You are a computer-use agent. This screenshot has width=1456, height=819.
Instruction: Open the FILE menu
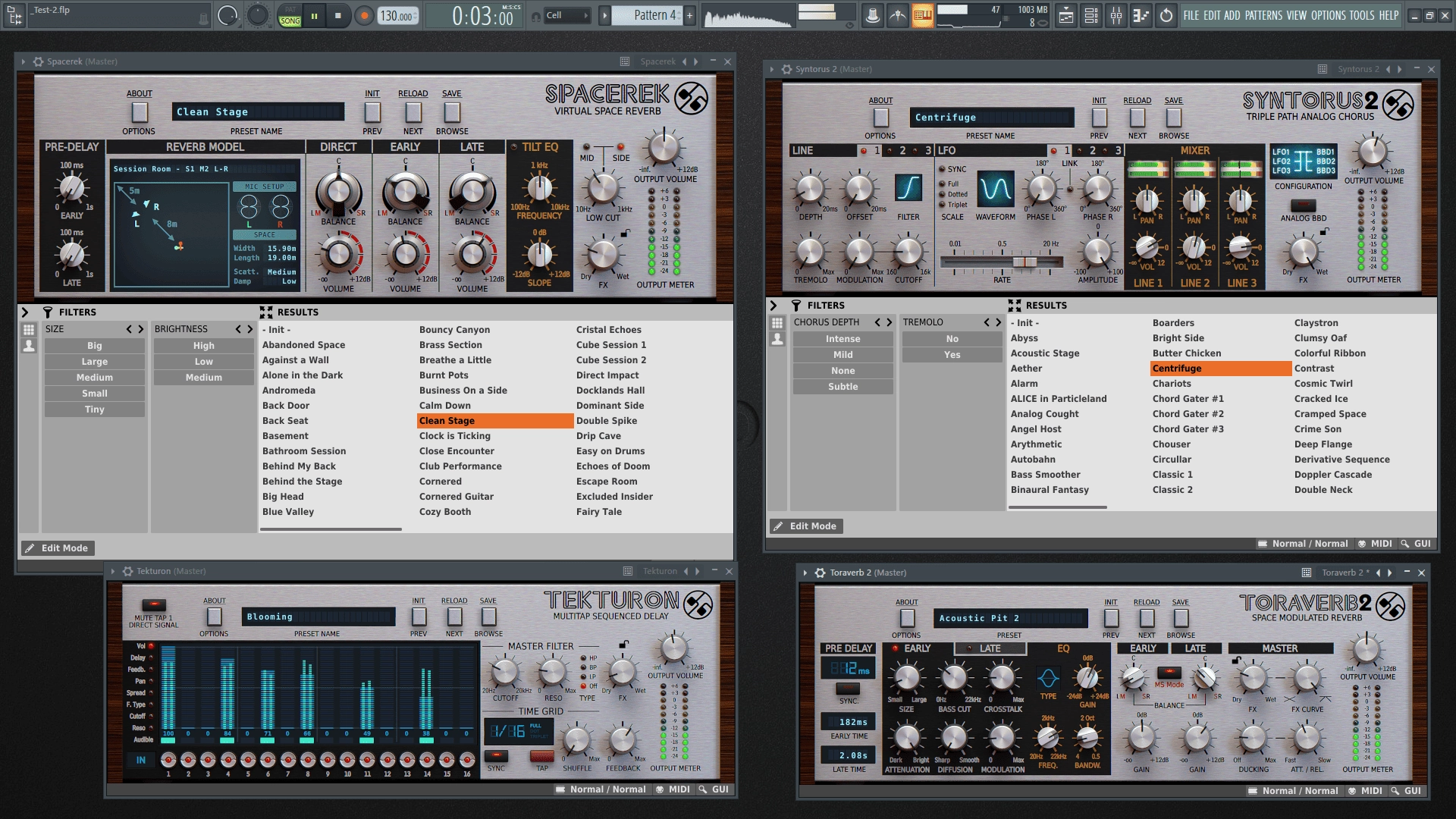click(1191, 15)
